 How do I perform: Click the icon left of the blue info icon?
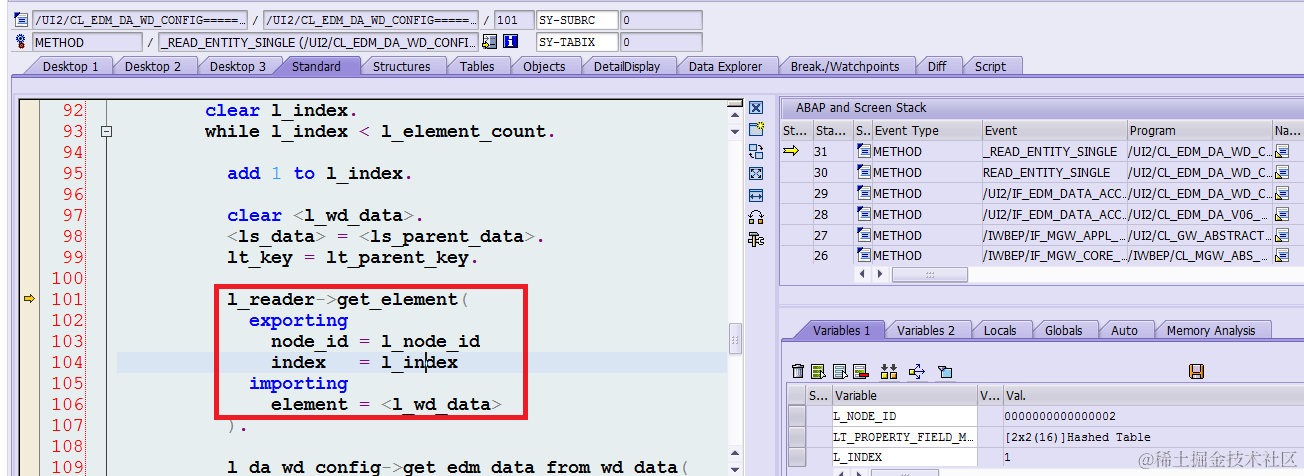point(489,42)
